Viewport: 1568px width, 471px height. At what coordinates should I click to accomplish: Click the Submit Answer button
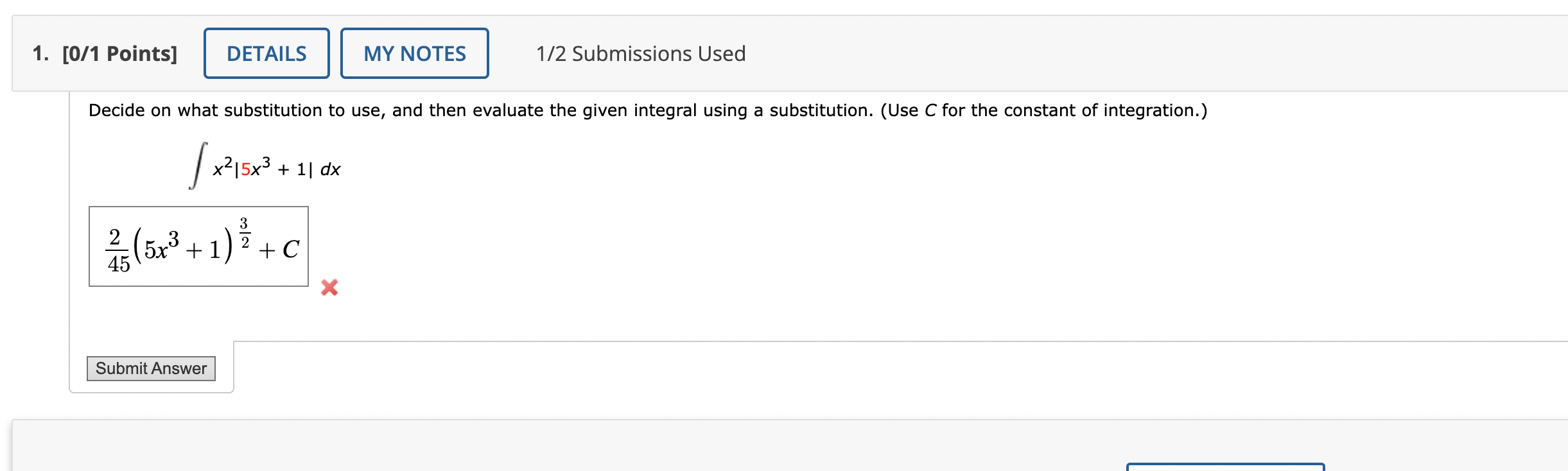point(152,369)
